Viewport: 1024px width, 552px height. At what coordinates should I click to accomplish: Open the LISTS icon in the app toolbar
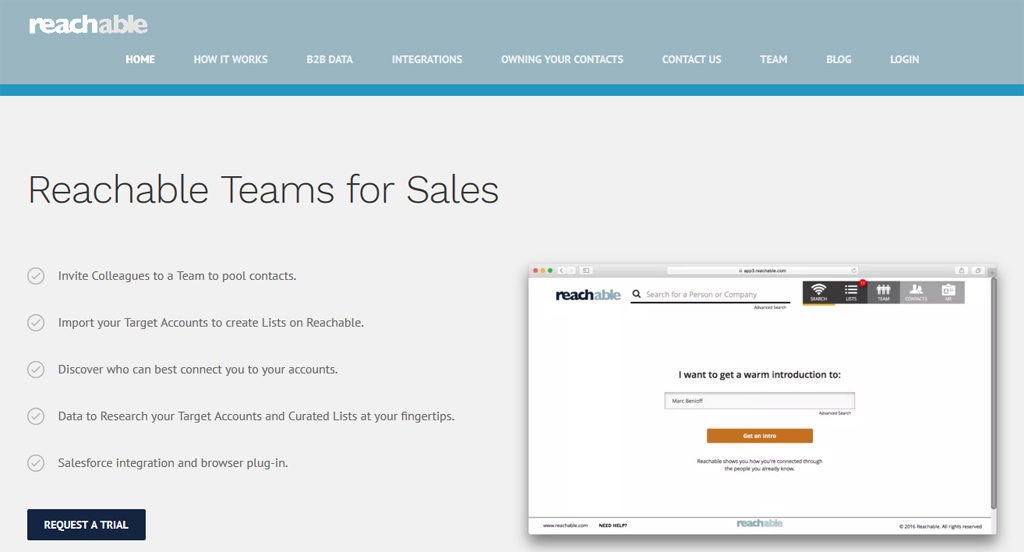[x=851, y=292]
